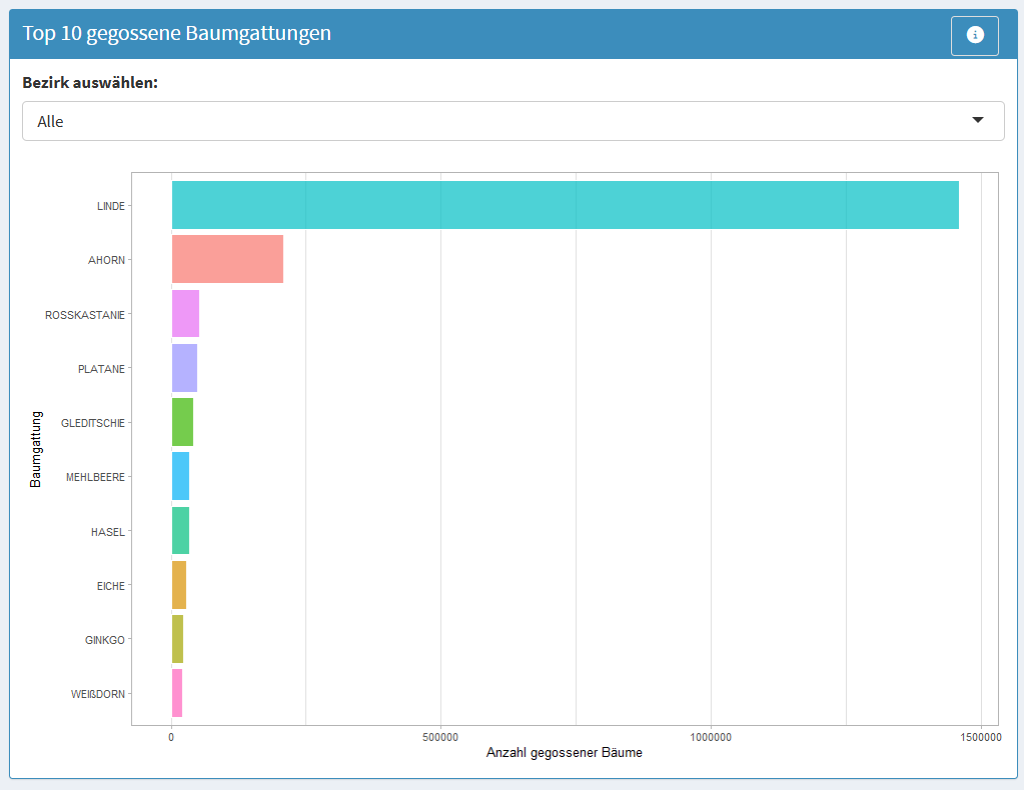Screen dimensions: 1024x790
Task: Click the WEIßDORN axis label
Action: 98,694
